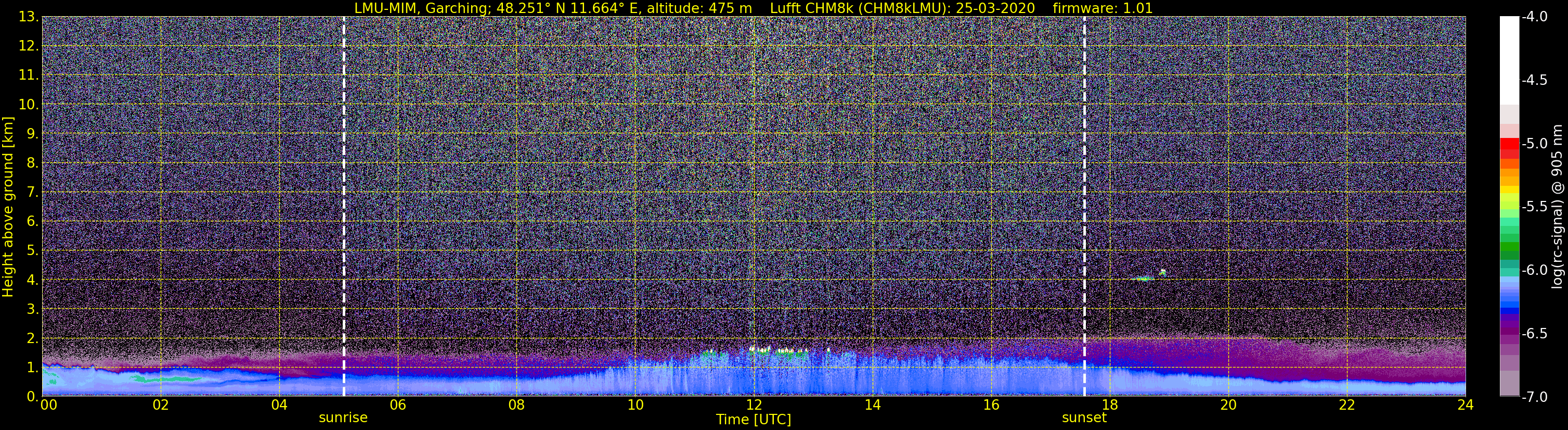Click the time tick label 24
Screen dimensions: 1568x430
click(x=1465, y=405)
